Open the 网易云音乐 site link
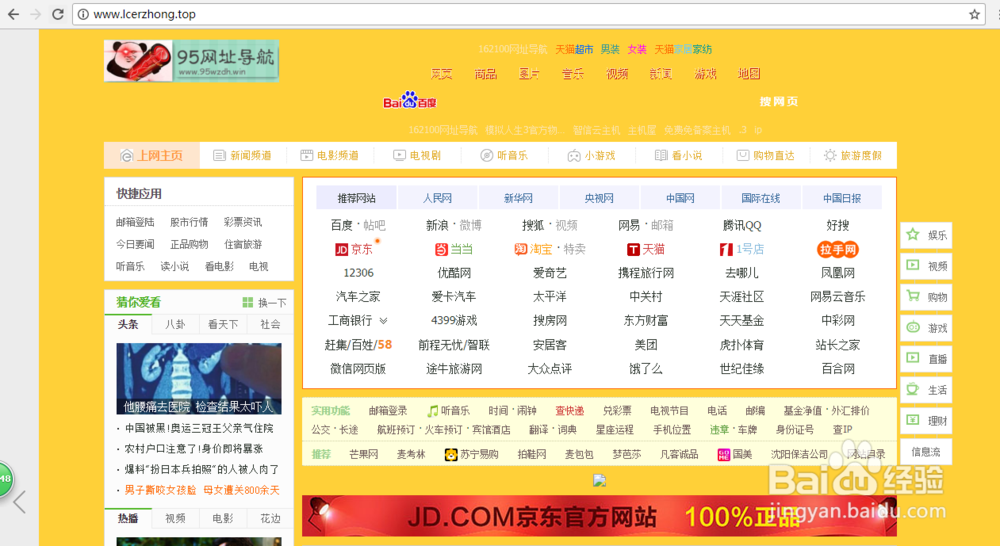This screenshot has width=1000, height=546. 837,297
